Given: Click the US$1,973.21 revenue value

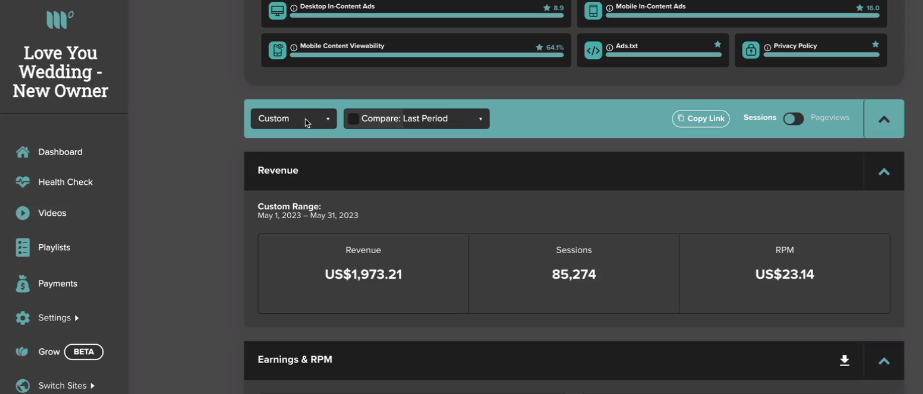Looking at the screenshot, I should [x=363, y=274].
